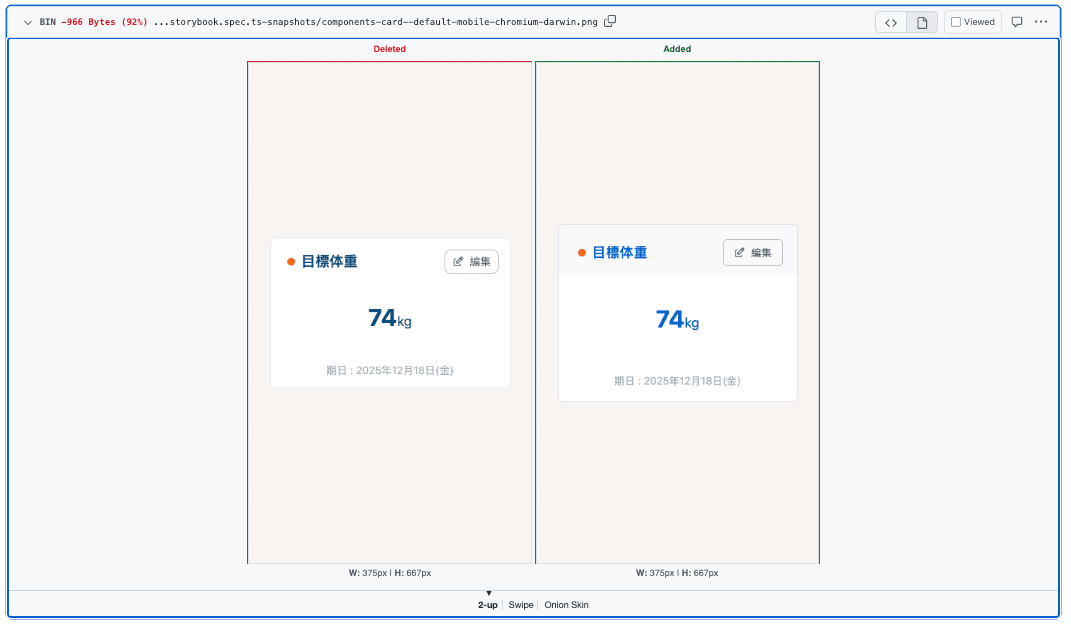The width and height of the screenshot is (1071, 625).
Task: Switch to source diff view icon
Action: pos(891,23)
